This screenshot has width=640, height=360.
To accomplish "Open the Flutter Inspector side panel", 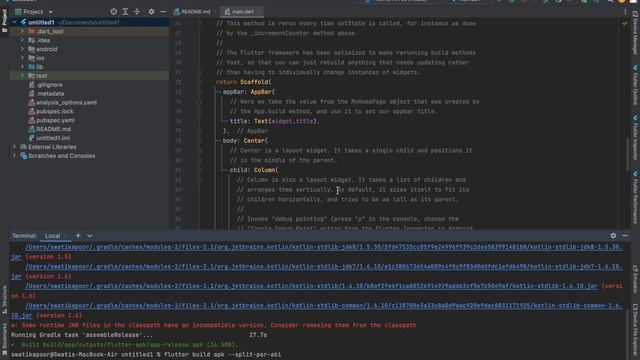I will click(x=635, y=138).
